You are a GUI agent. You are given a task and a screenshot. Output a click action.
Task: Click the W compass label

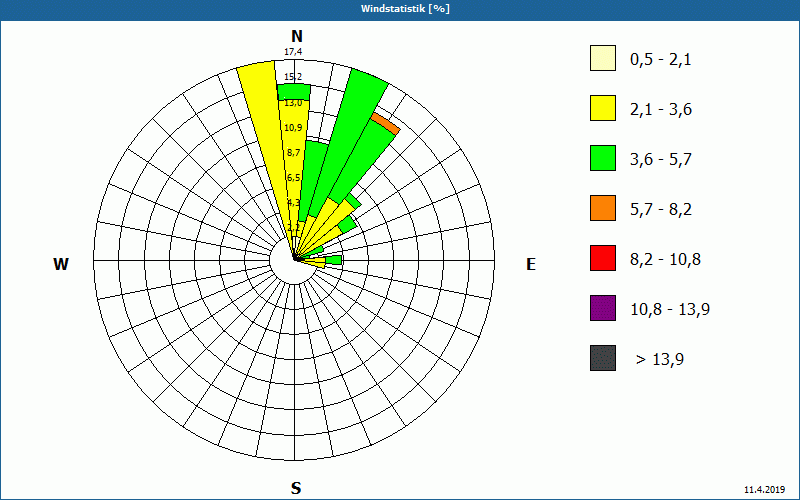point(61,264)
